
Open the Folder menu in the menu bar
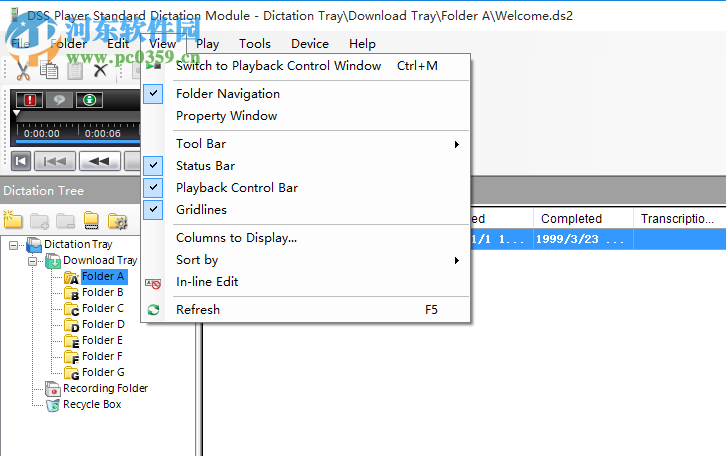[69, 44]
